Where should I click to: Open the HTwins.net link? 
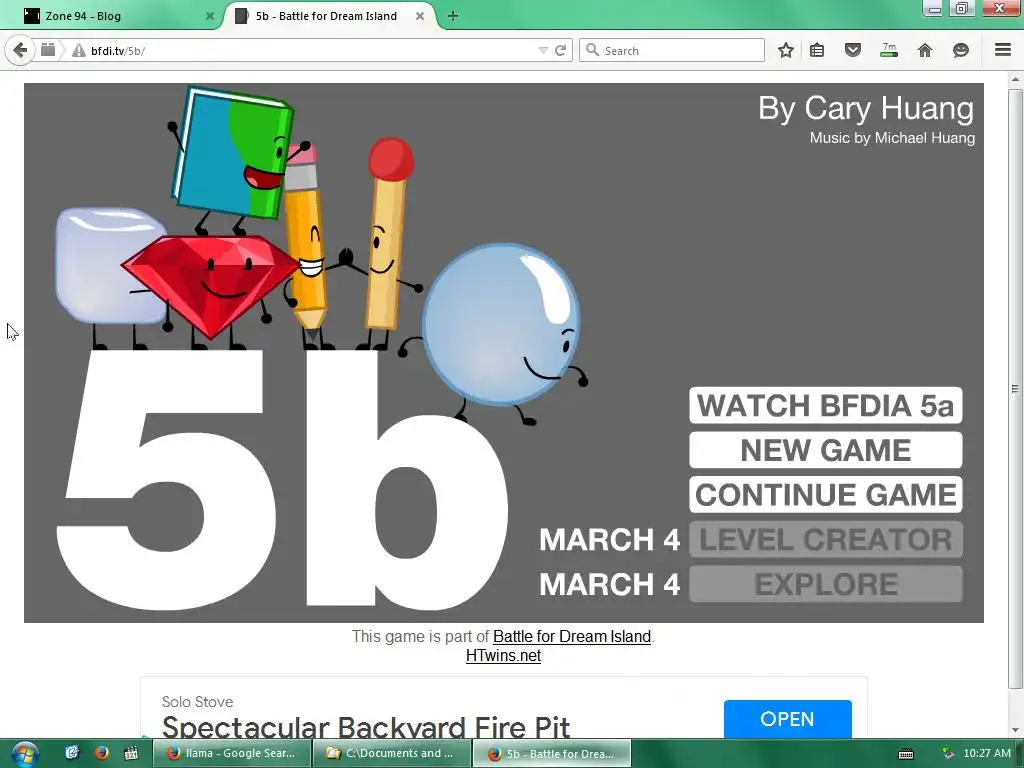point(504,655)
